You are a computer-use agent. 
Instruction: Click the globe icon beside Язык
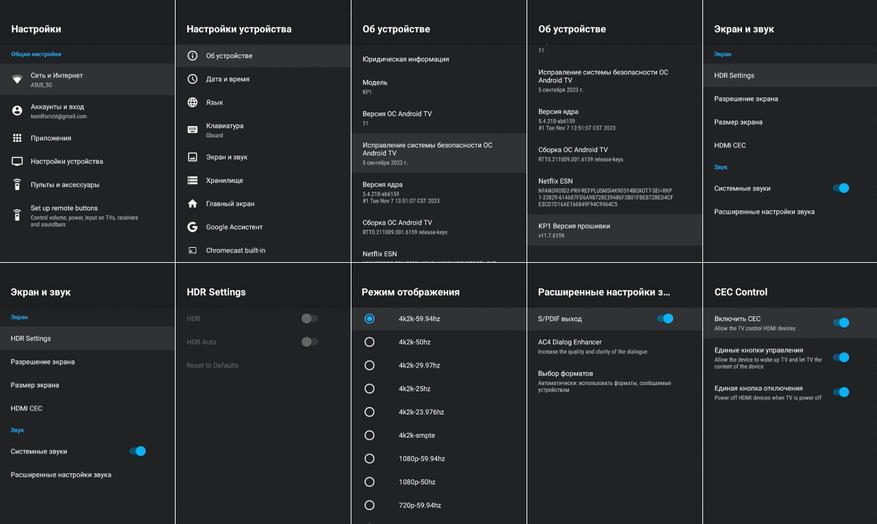(192, 102)
